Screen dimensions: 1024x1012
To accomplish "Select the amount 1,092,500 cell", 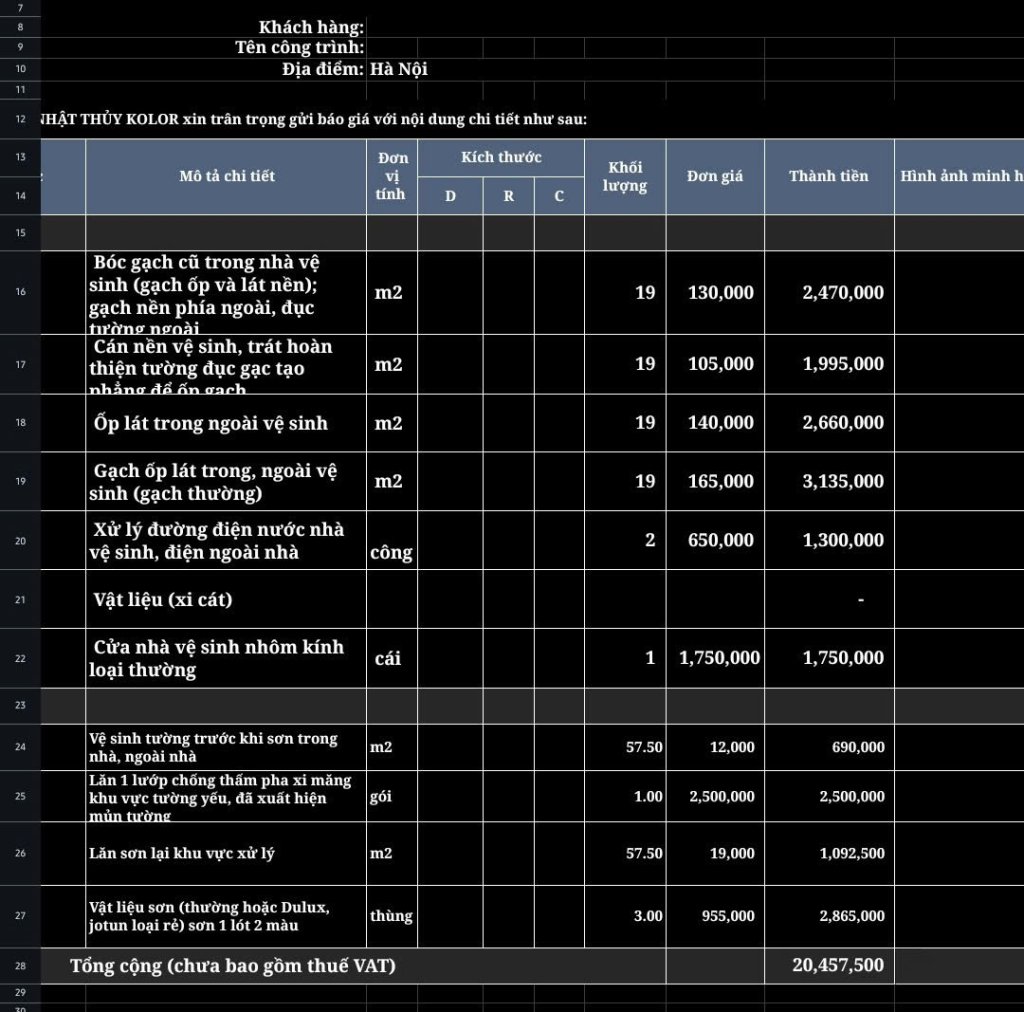I will point(829,853).
